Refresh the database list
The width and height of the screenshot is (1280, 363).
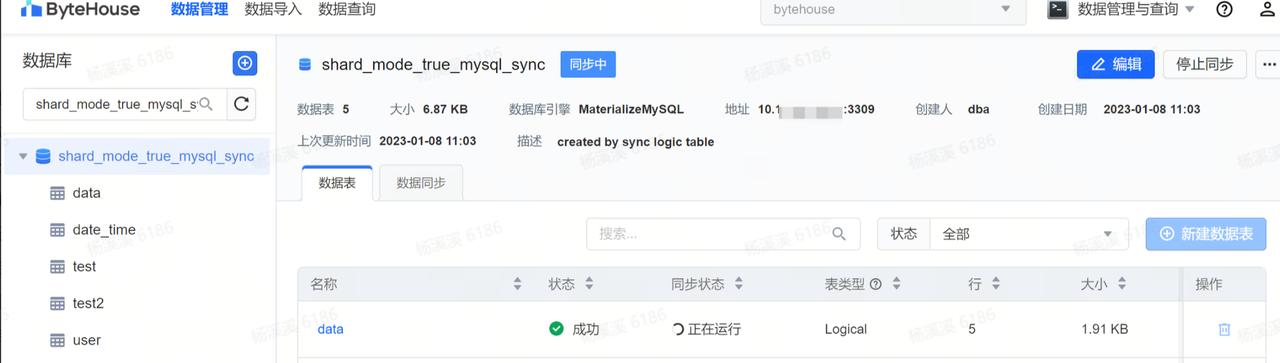point(241,104)
